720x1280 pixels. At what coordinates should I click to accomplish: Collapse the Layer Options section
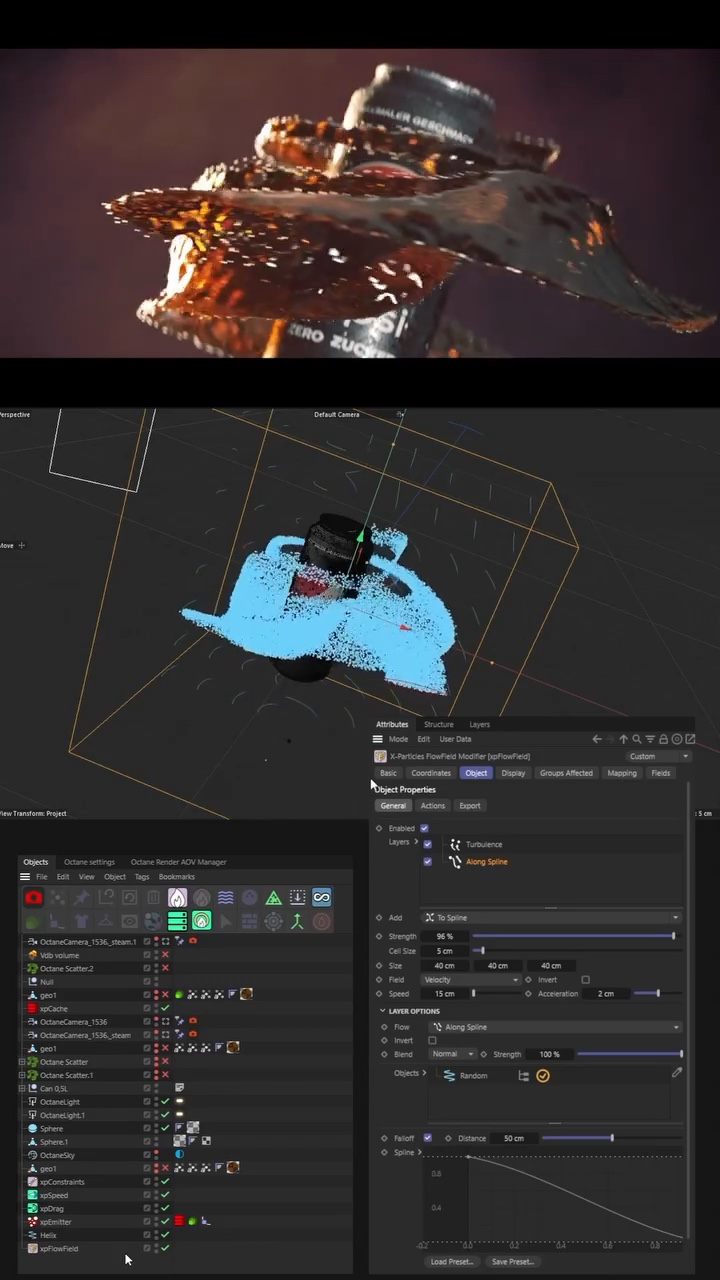pyautogui.click(x=382, y=1011)
